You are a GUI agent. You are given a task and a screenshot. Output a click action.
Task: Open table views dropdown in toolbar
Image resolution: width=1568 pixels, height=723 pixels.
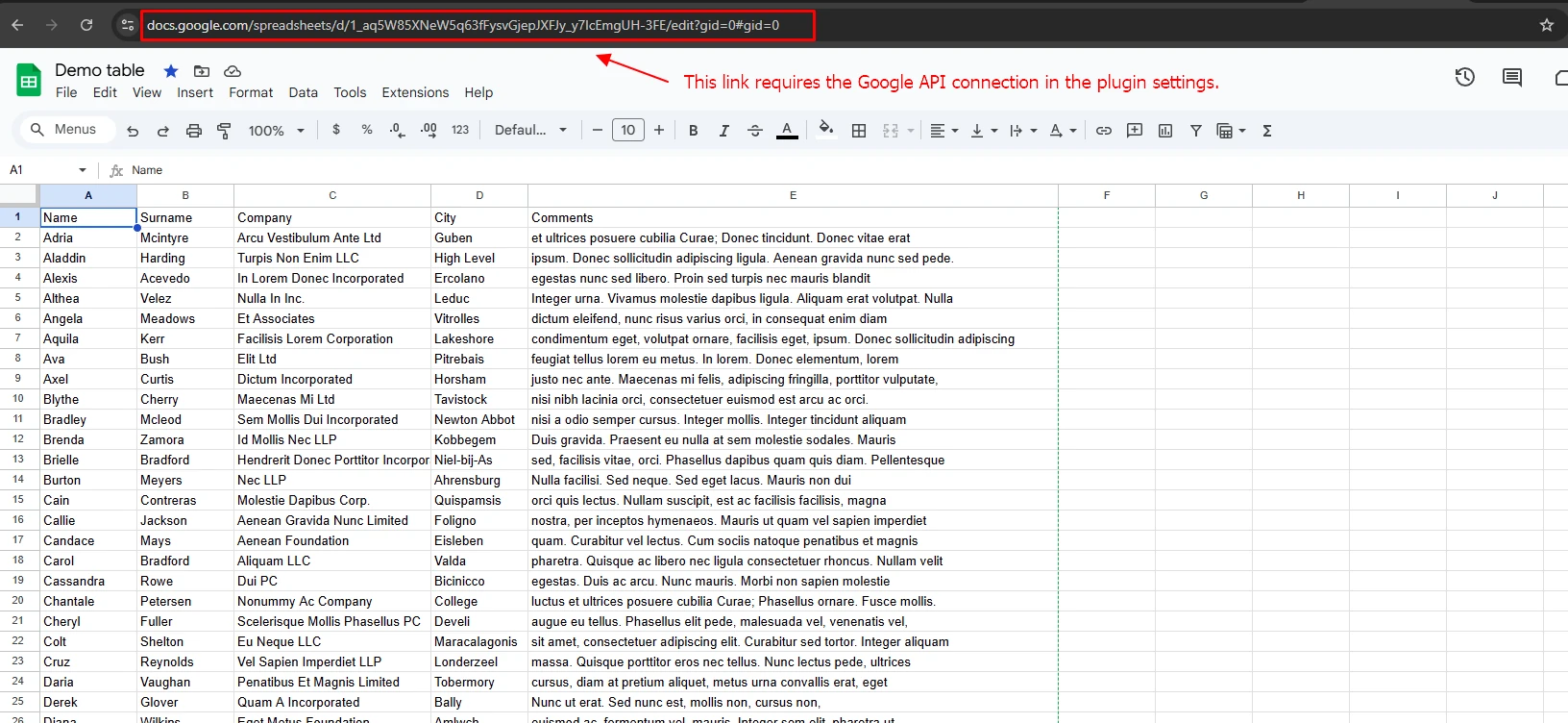(x=1231, y=131)
